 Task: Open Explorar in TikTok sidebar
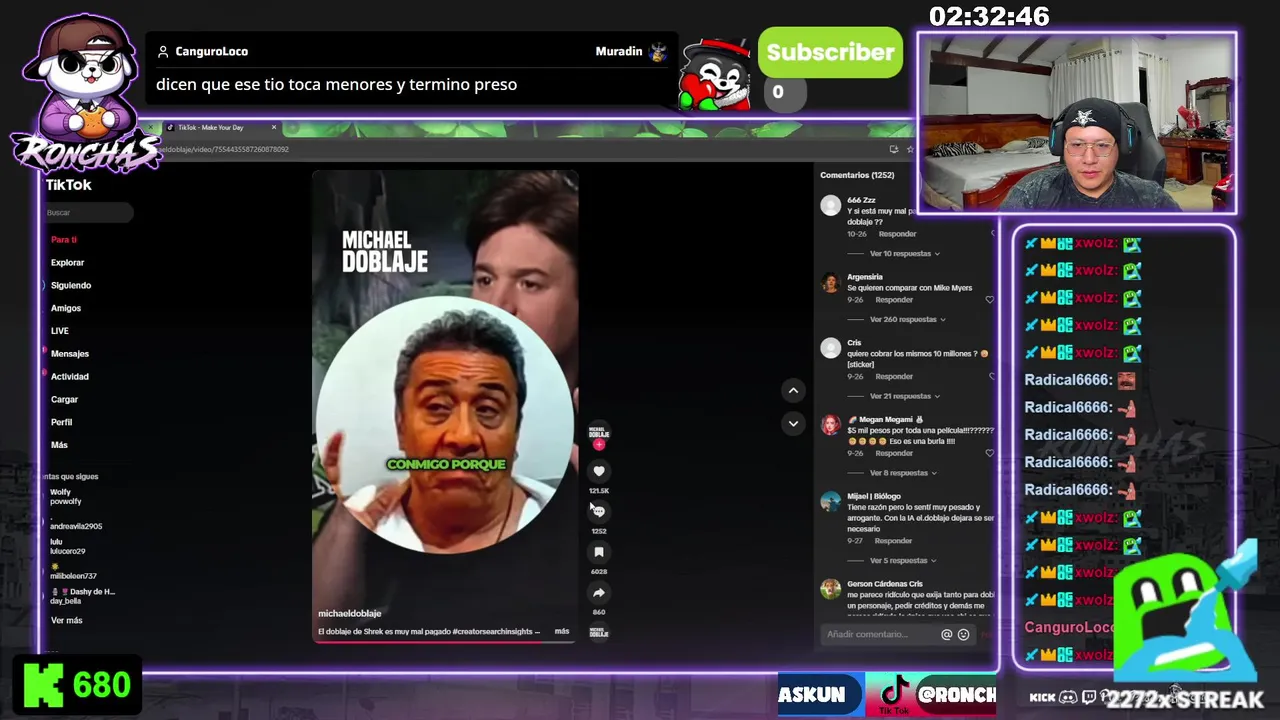coord(67,263)
